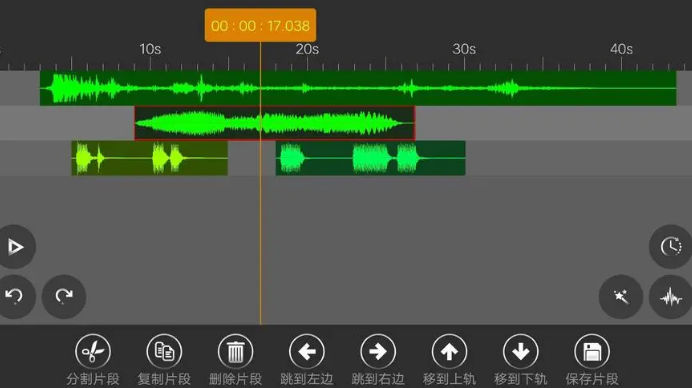Select the long top track audio clip

click(358, 88)
